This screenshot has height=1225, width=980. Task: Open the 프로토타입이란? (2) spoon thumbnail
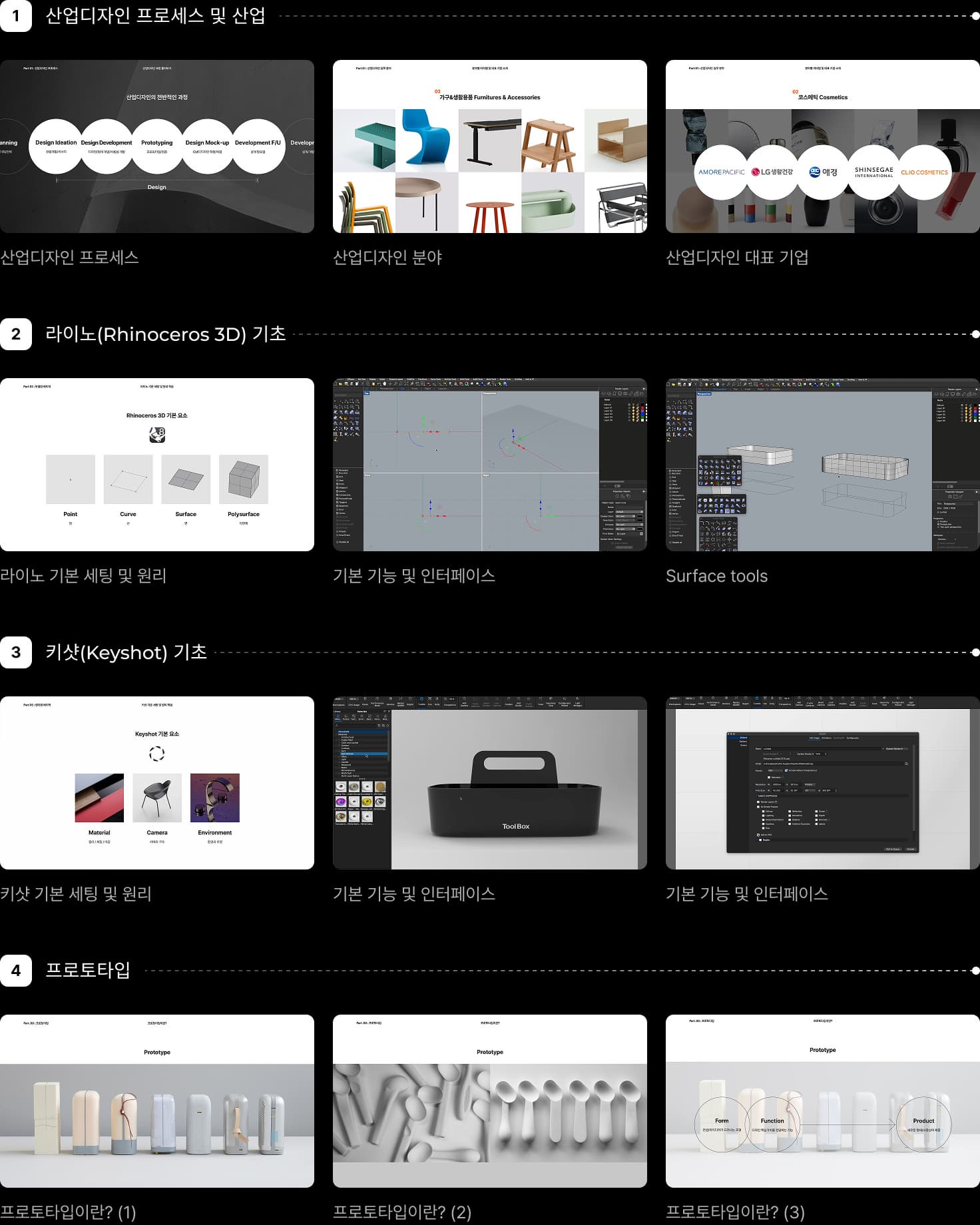[x=489, y=1101]
